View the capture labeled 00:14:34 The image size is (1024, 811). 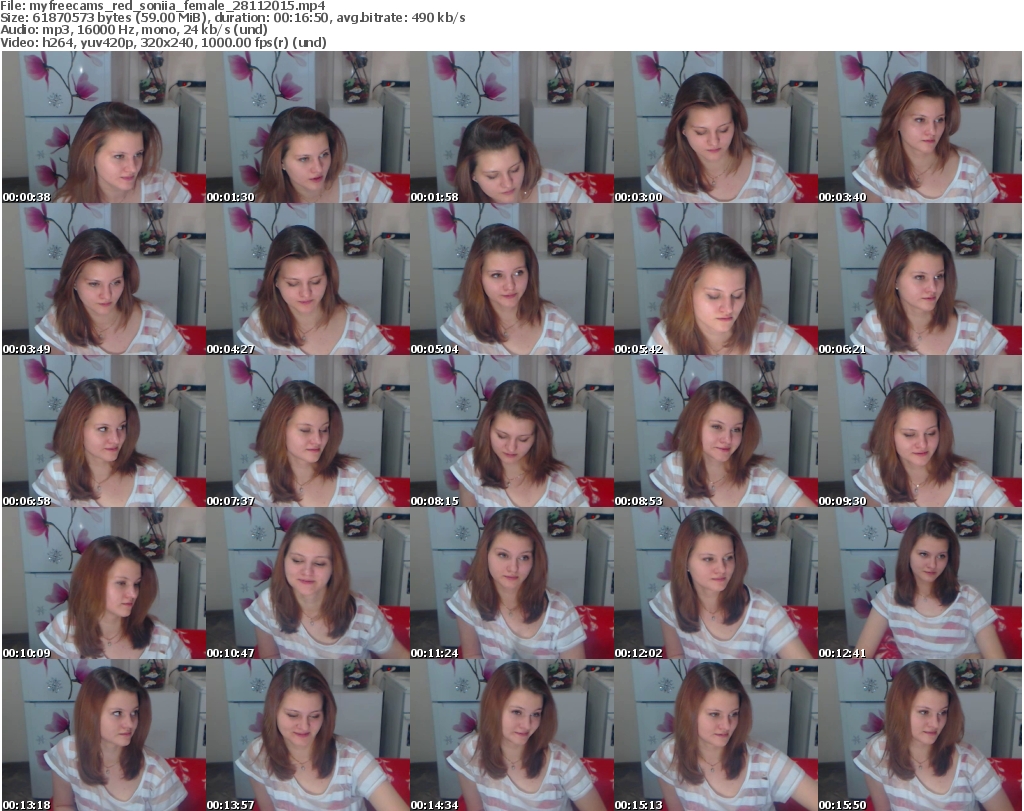point(511,735)
